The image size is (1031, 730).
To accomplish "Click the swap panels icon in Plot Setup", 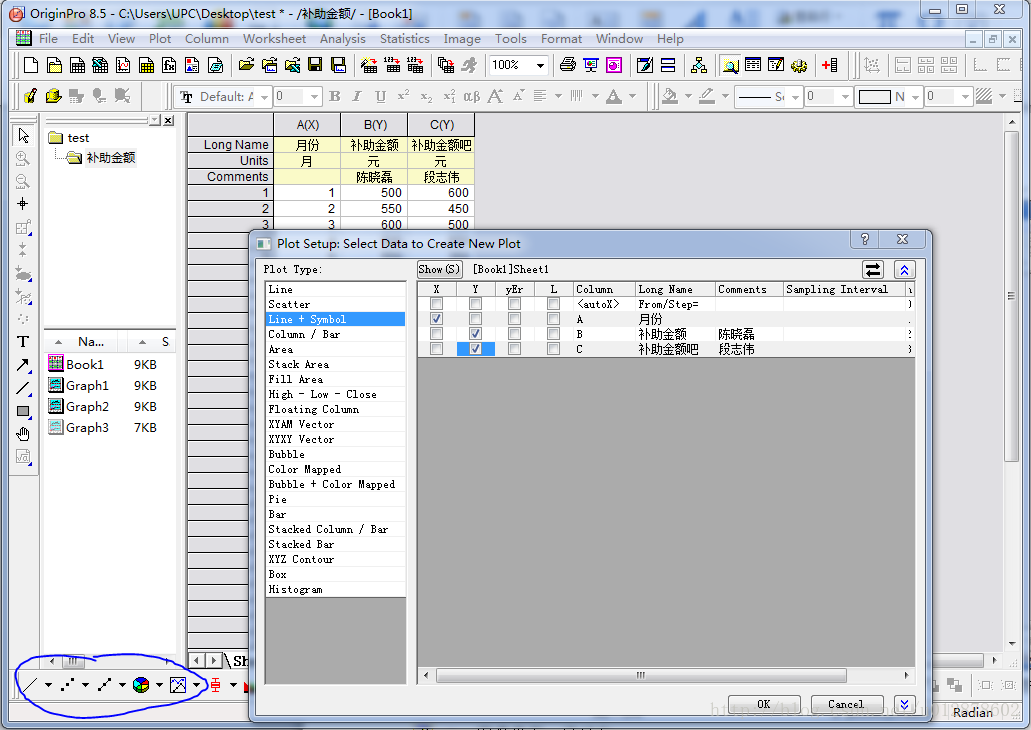I will point(873,270).
